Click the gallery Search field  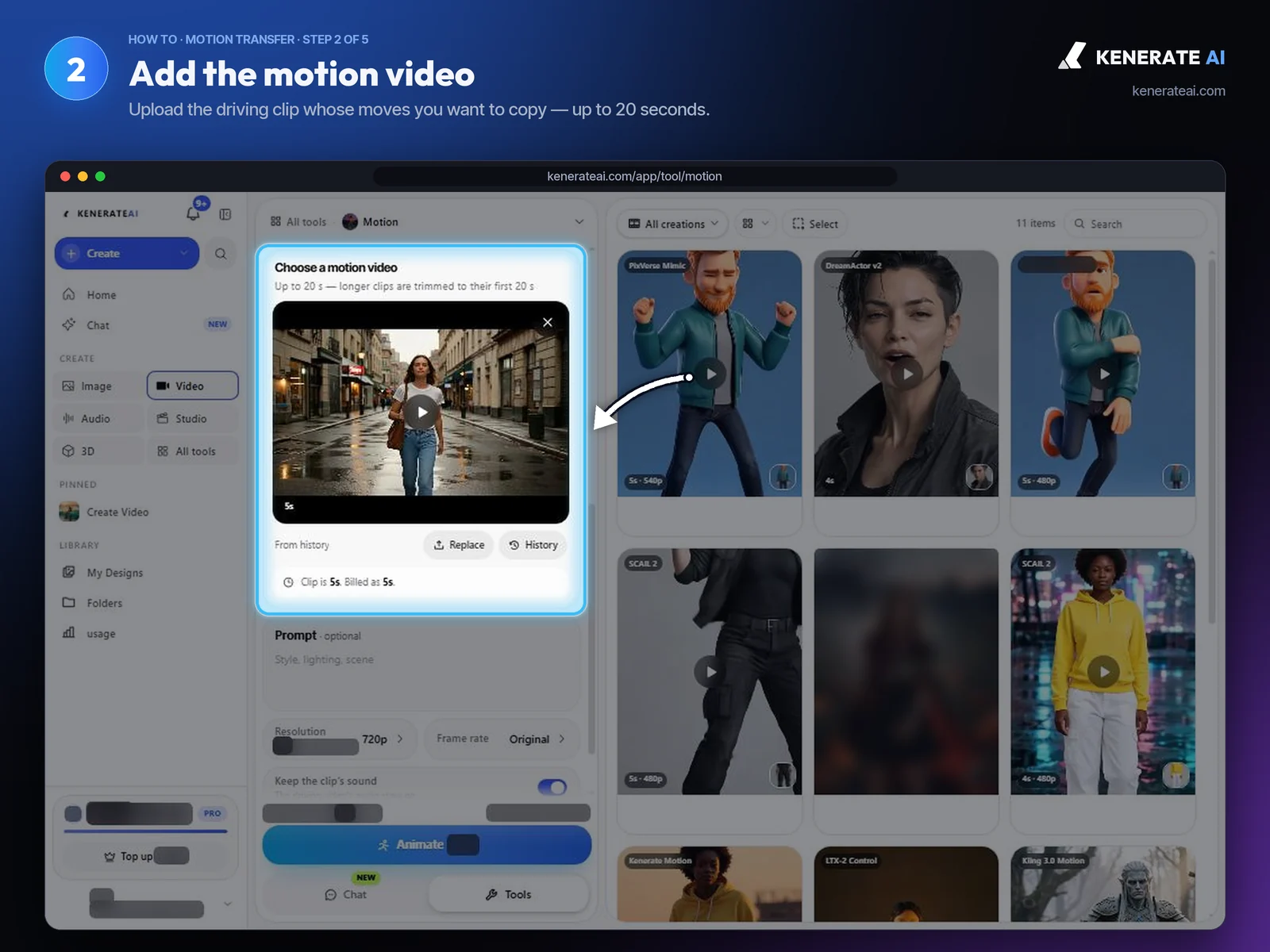[x=1135, y=224]
